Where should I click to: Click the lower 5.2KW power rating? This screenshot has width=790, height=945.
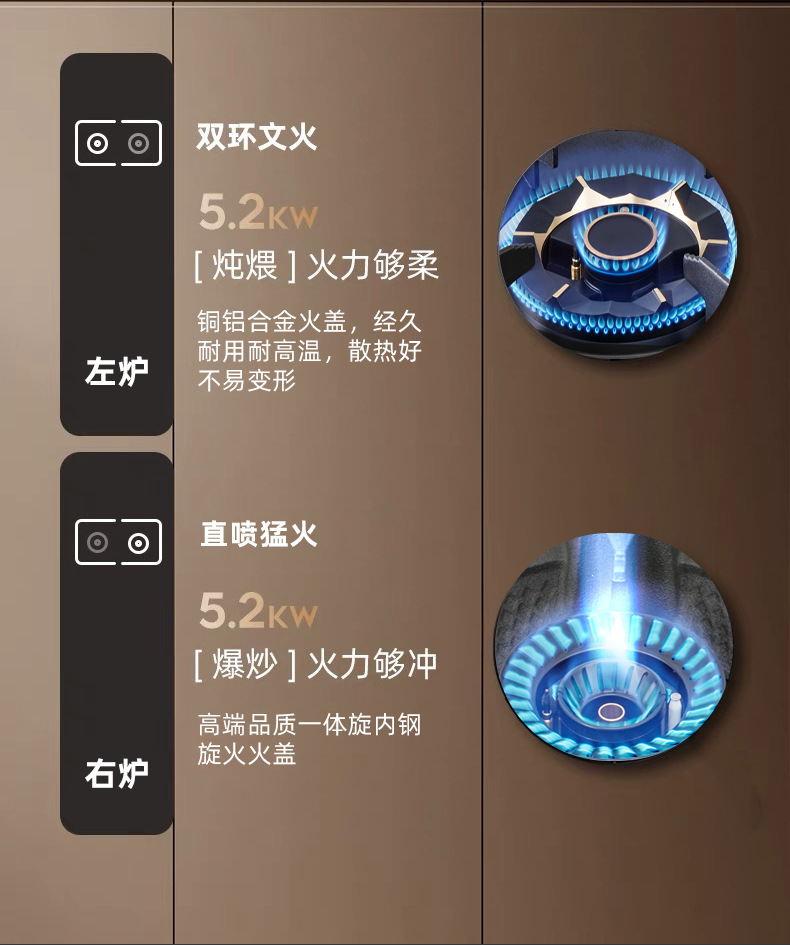click(258, 610)
